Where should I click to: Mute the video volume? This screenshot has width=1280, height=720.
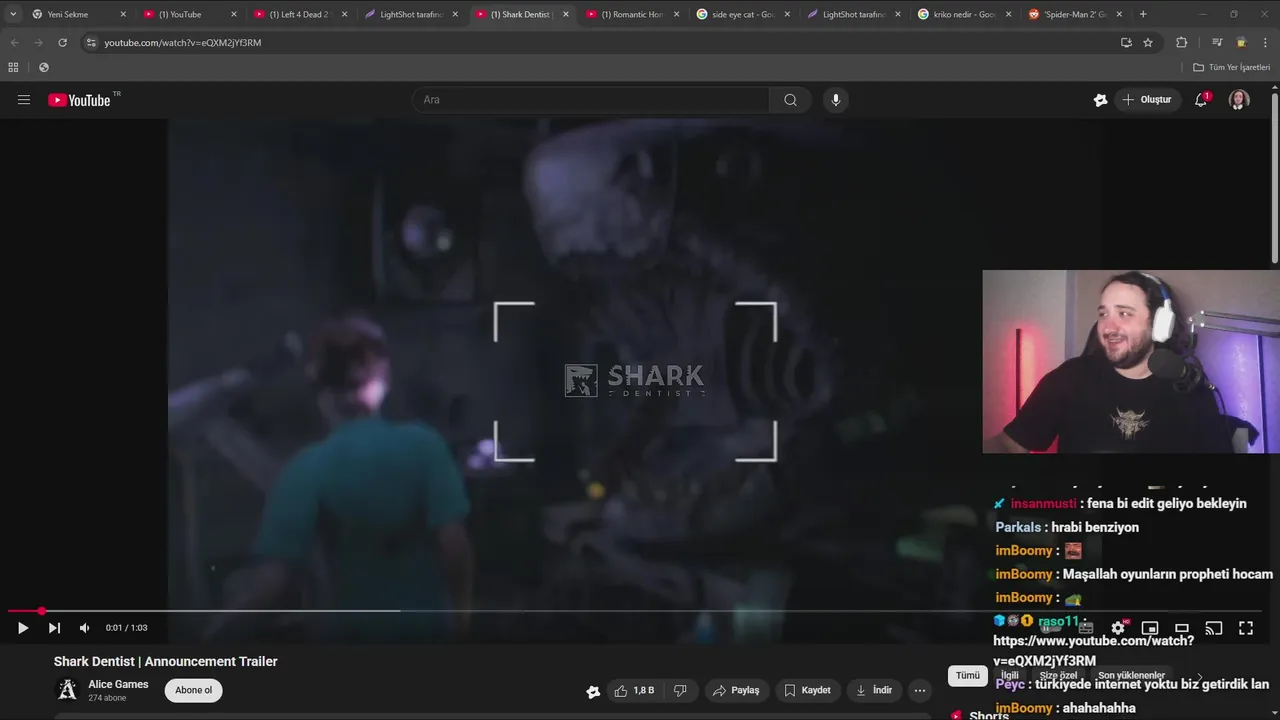84,628
